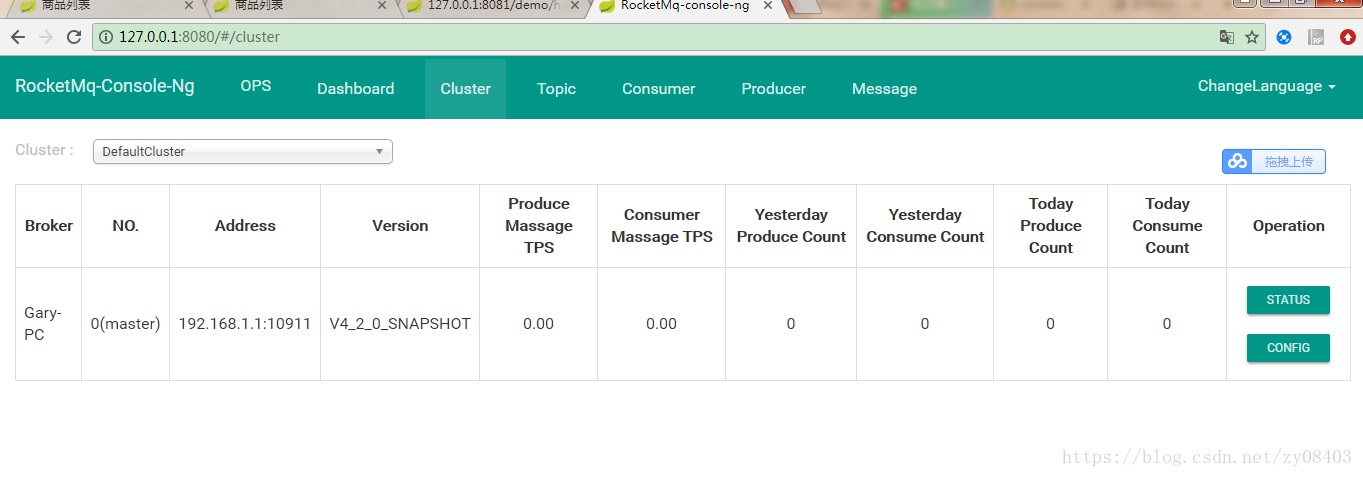
Task: Open the DefaultCluster cluster selector
Action: [243, 151]
